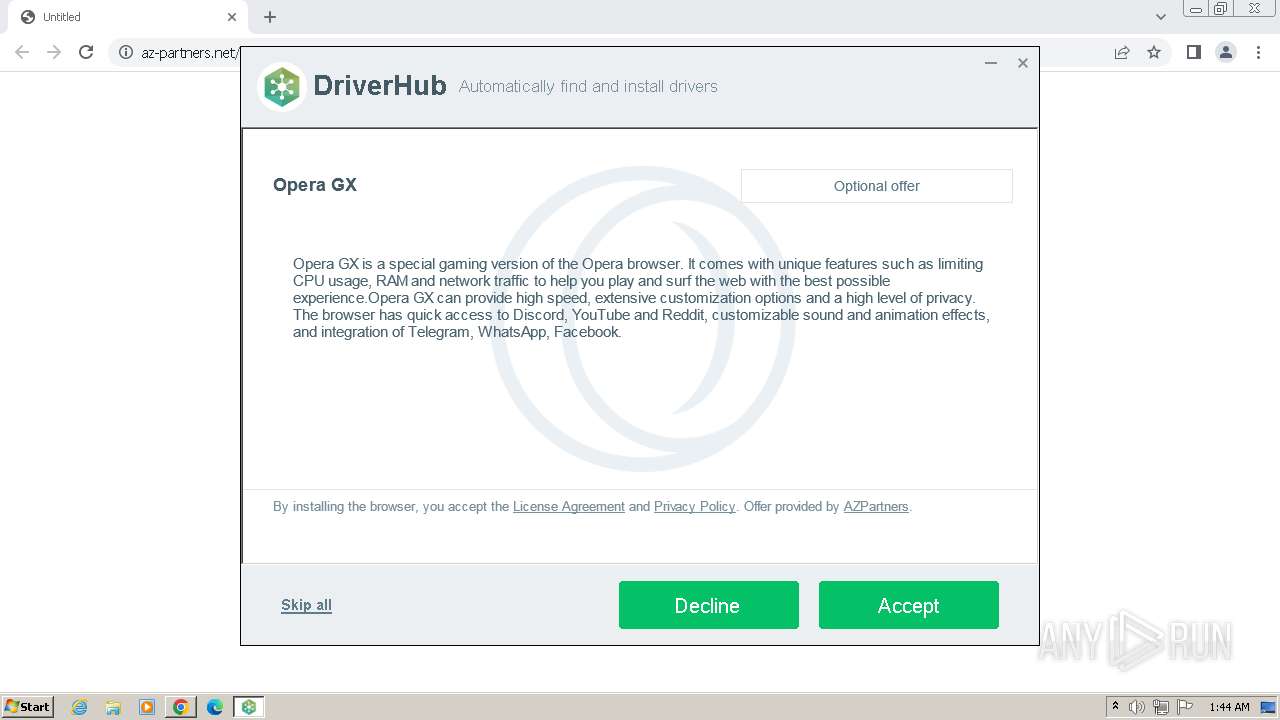The height and width of the screenshot is (720, 1280).
Task: Open the License Agreement link
Action: (569, 507)
